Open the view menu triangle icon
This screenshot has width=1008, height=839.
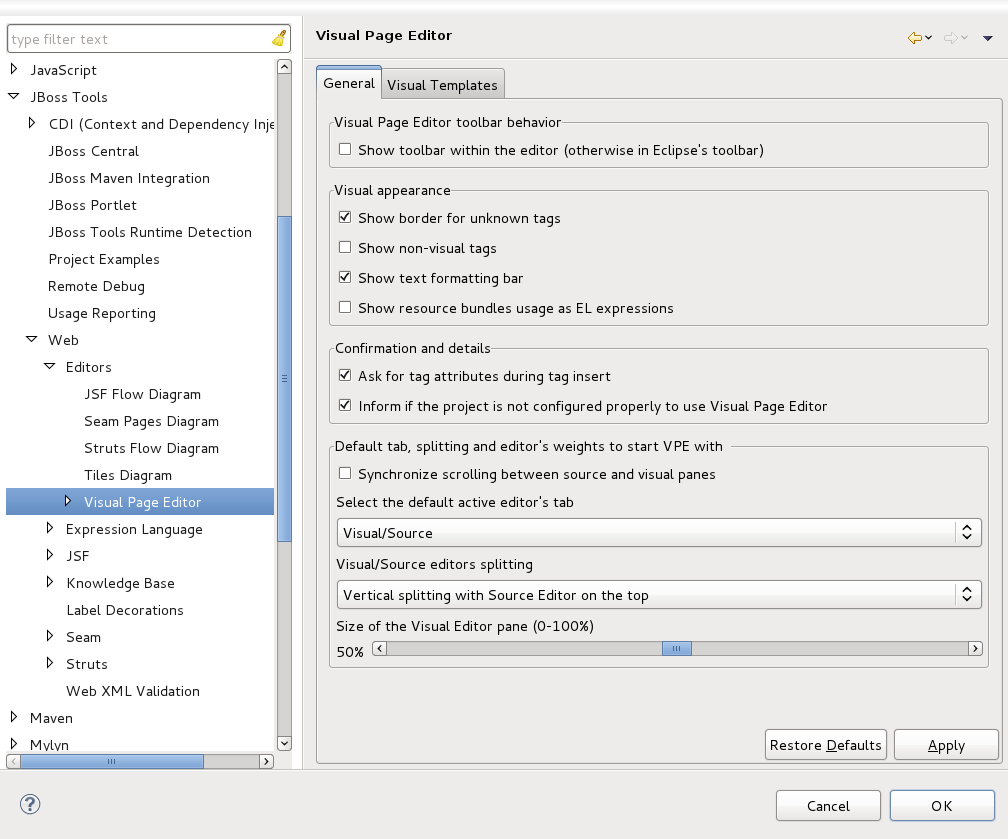(x=988, y=39)
